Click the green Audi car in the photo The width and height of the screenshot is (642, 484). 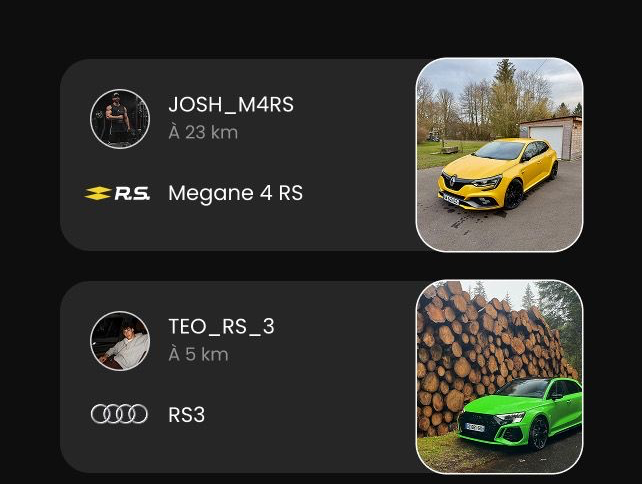coord(521,413)
